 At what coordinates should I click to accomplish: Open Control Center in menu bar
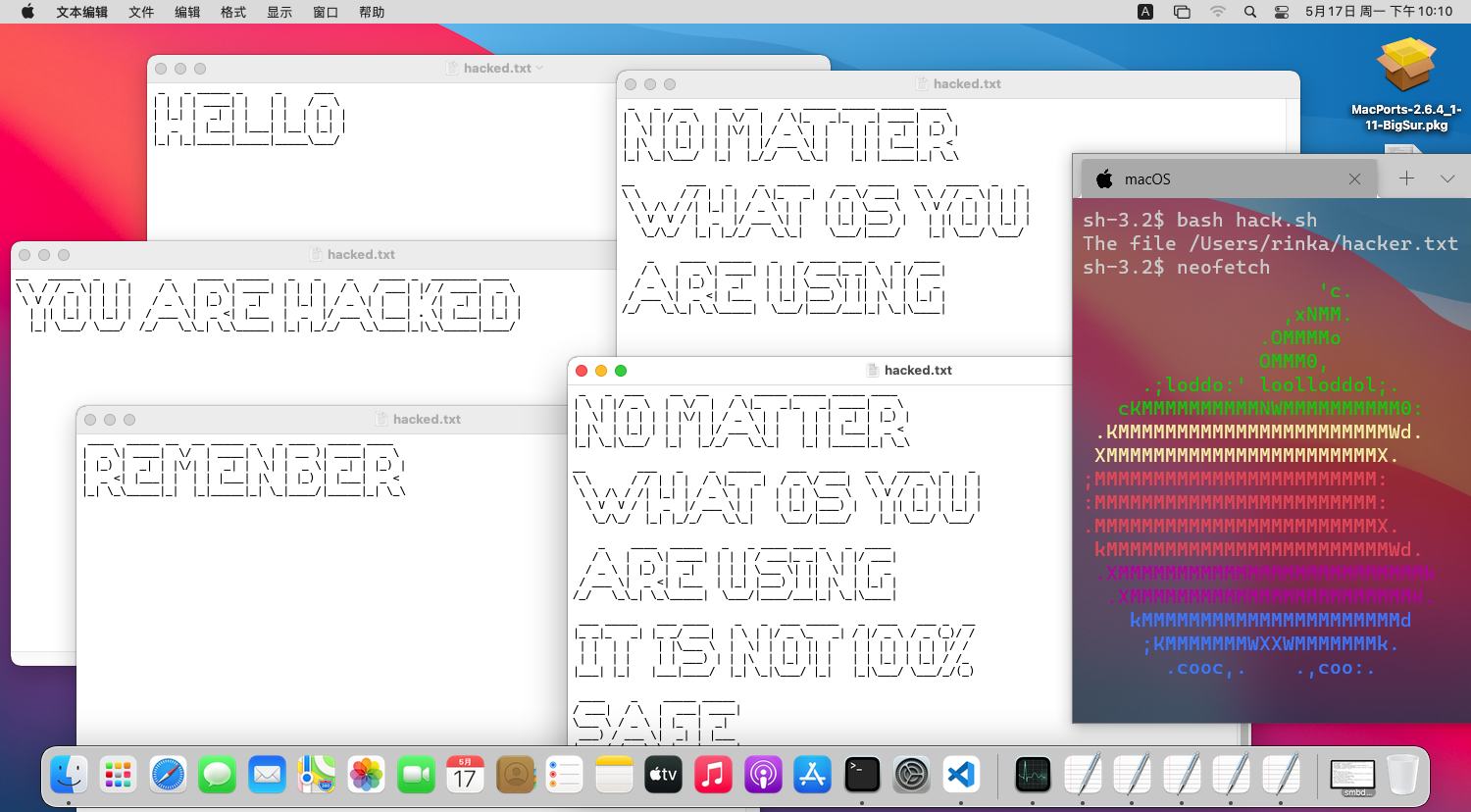pos(1282,12)
